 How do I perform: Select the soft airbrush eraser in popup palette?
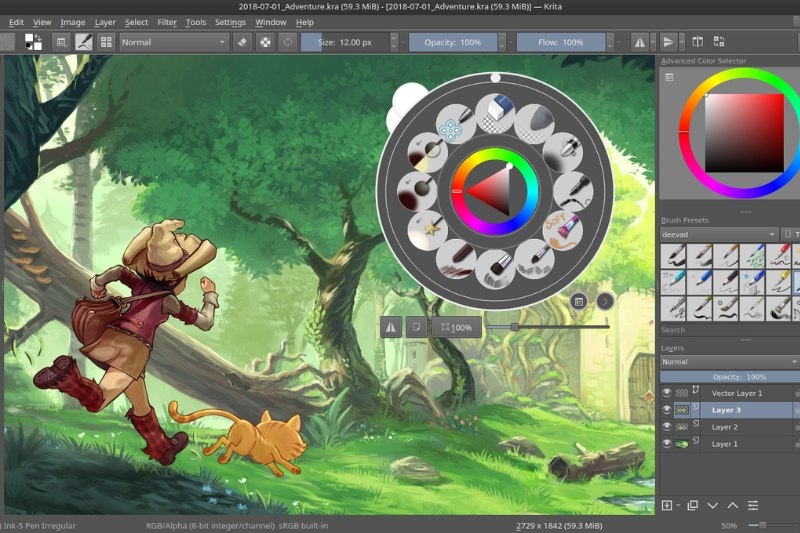534,123
